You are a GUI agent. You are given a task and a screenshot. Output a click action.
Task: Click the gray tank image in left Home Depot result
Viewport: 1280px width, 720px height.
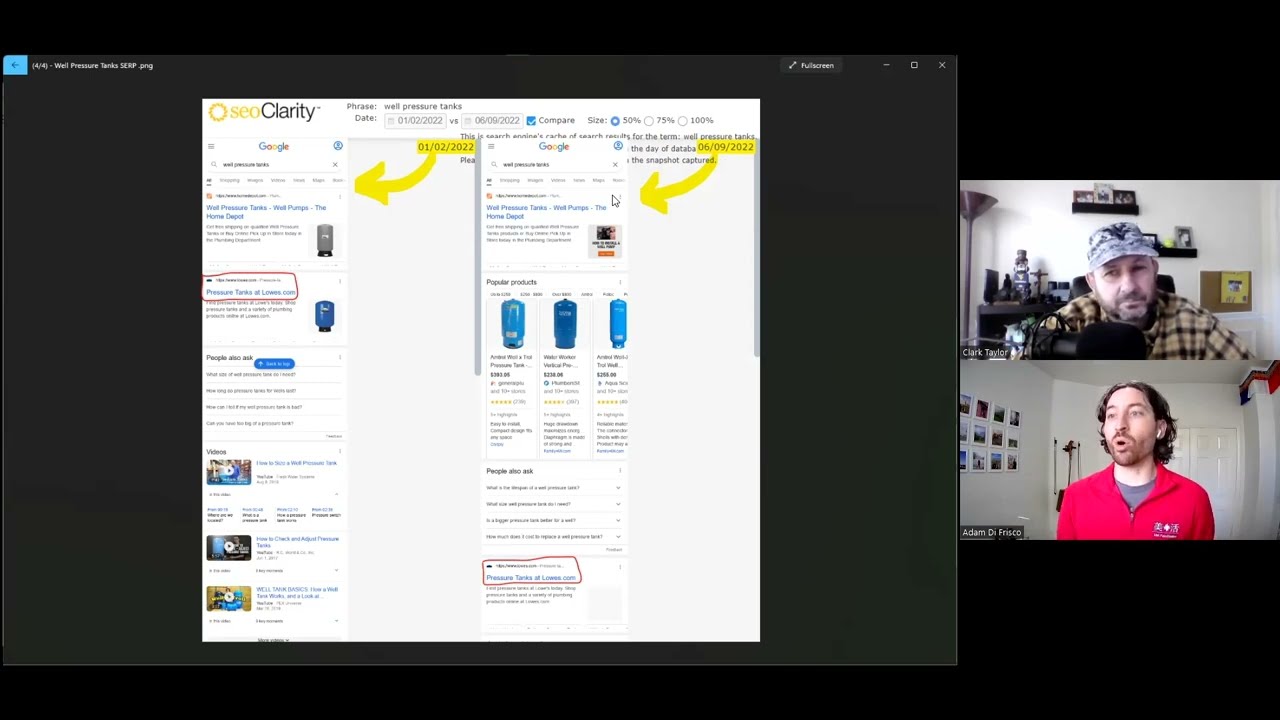(x=324, y=240)
